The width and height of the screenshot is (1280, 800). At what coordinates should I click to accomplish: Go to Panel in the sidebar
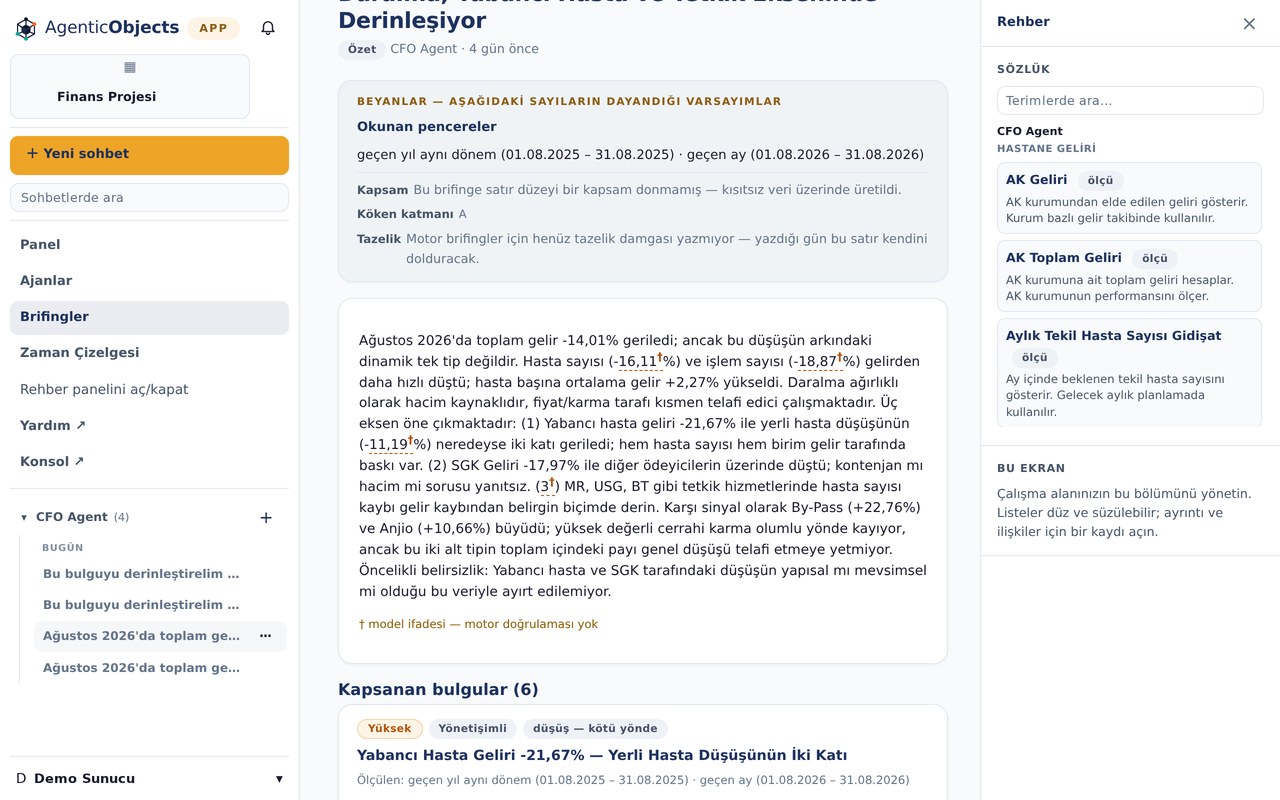(149, 245)
